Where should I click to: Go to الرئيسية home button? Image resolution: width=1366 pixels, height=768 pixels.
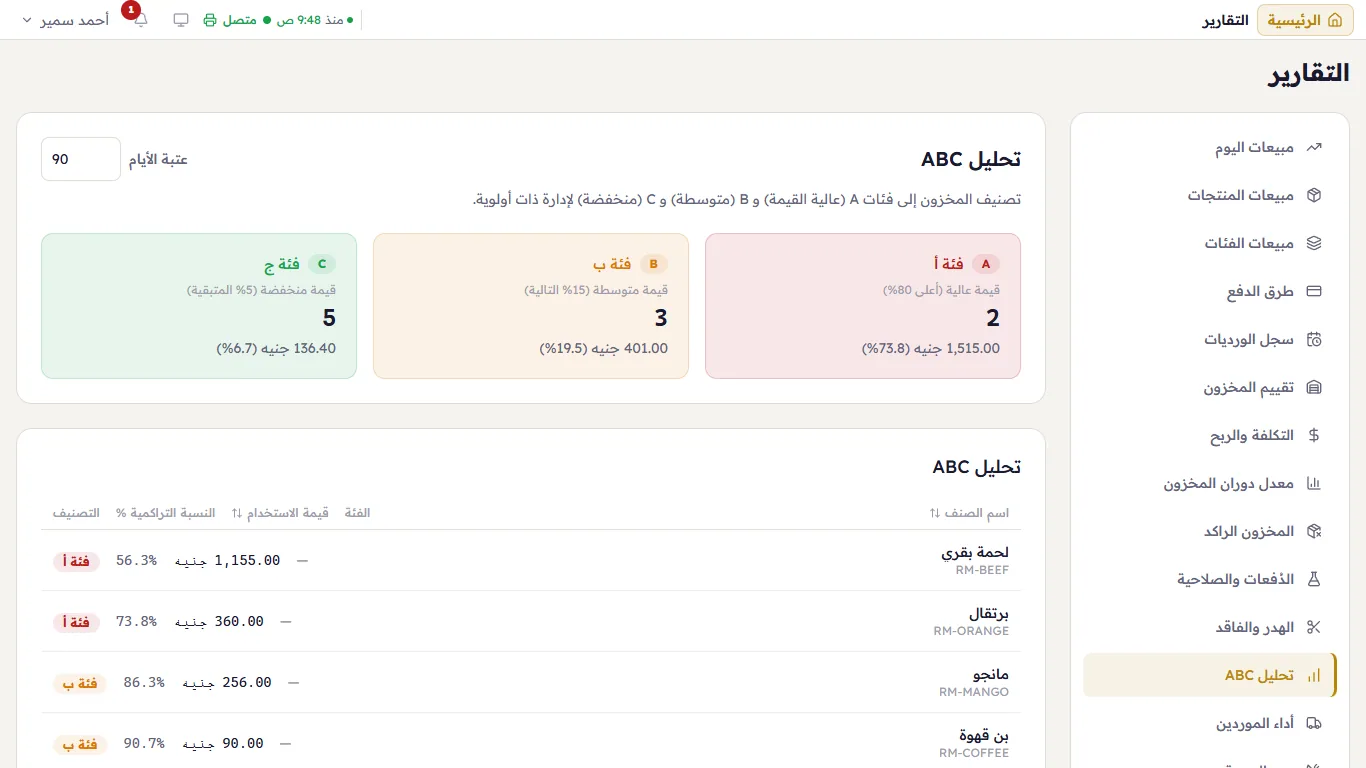(x=1305, y=20)
